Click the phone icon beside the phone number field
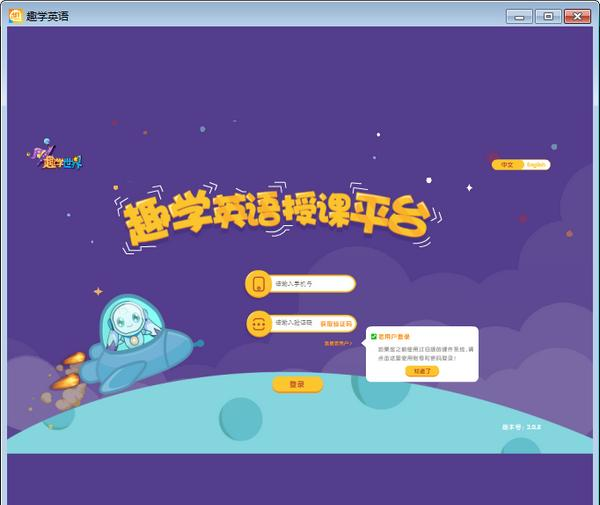The height and width of the screenshot is (505, 600). [259, 284]
